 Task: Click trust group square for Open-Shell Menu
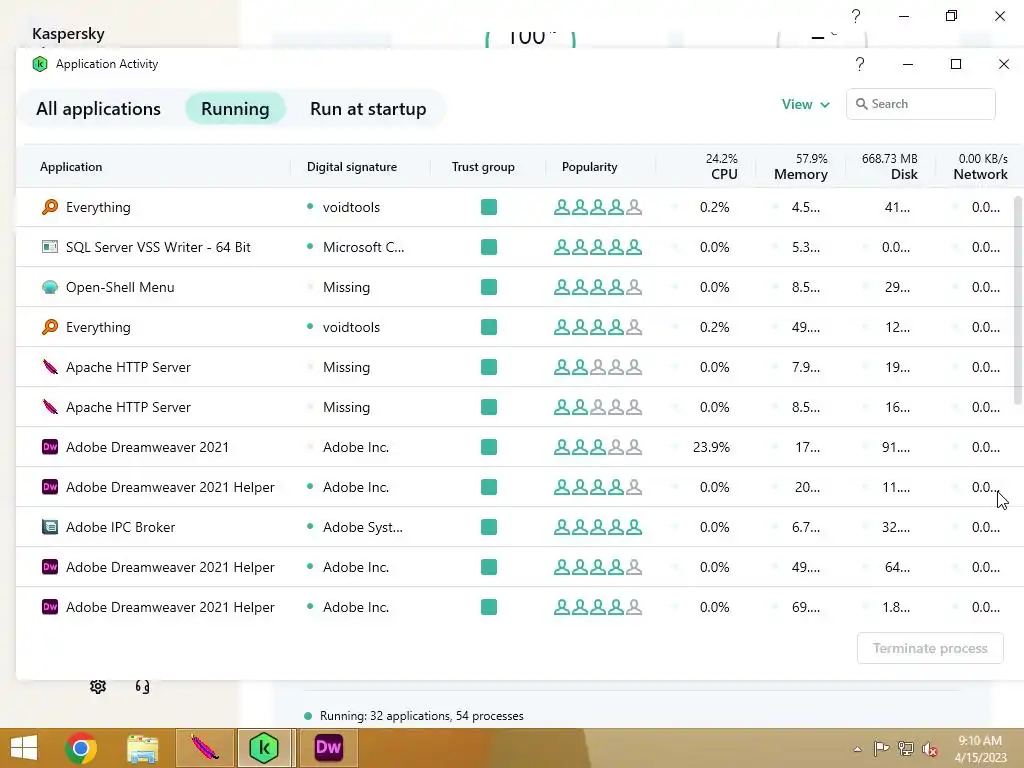tap(488, 287)
